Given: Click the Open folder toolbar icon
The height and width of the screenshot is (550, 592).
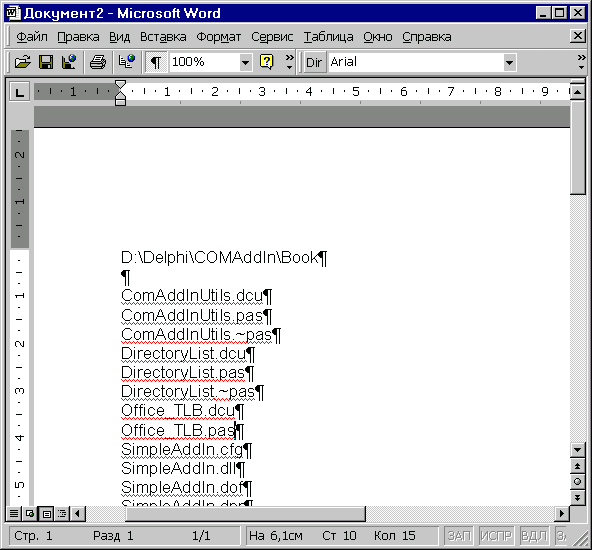Looking at the screenshot, I should coord(23,62).
